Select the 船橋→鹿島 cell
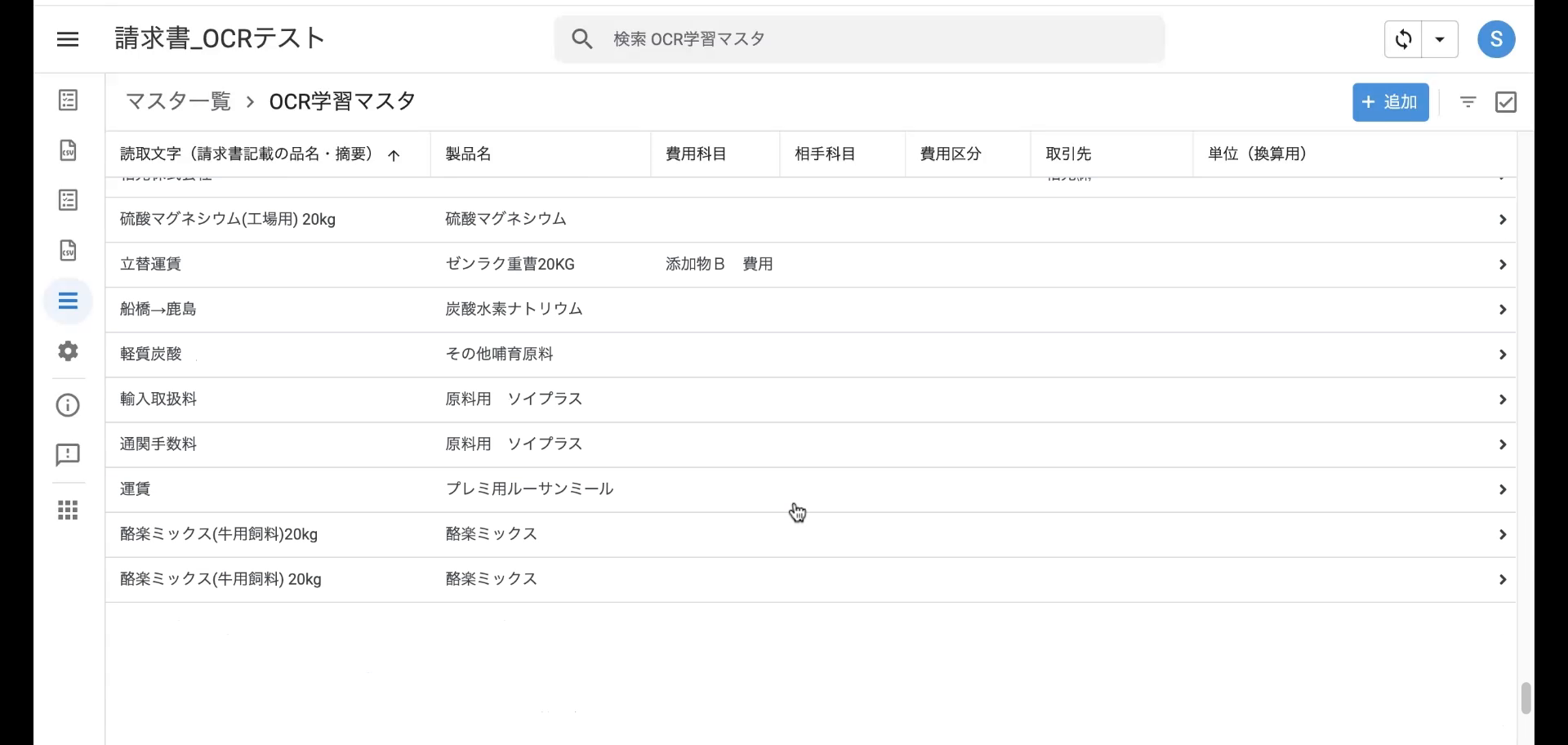The width and height of the screenshot is (1568, 745). (x=158, y=309)
